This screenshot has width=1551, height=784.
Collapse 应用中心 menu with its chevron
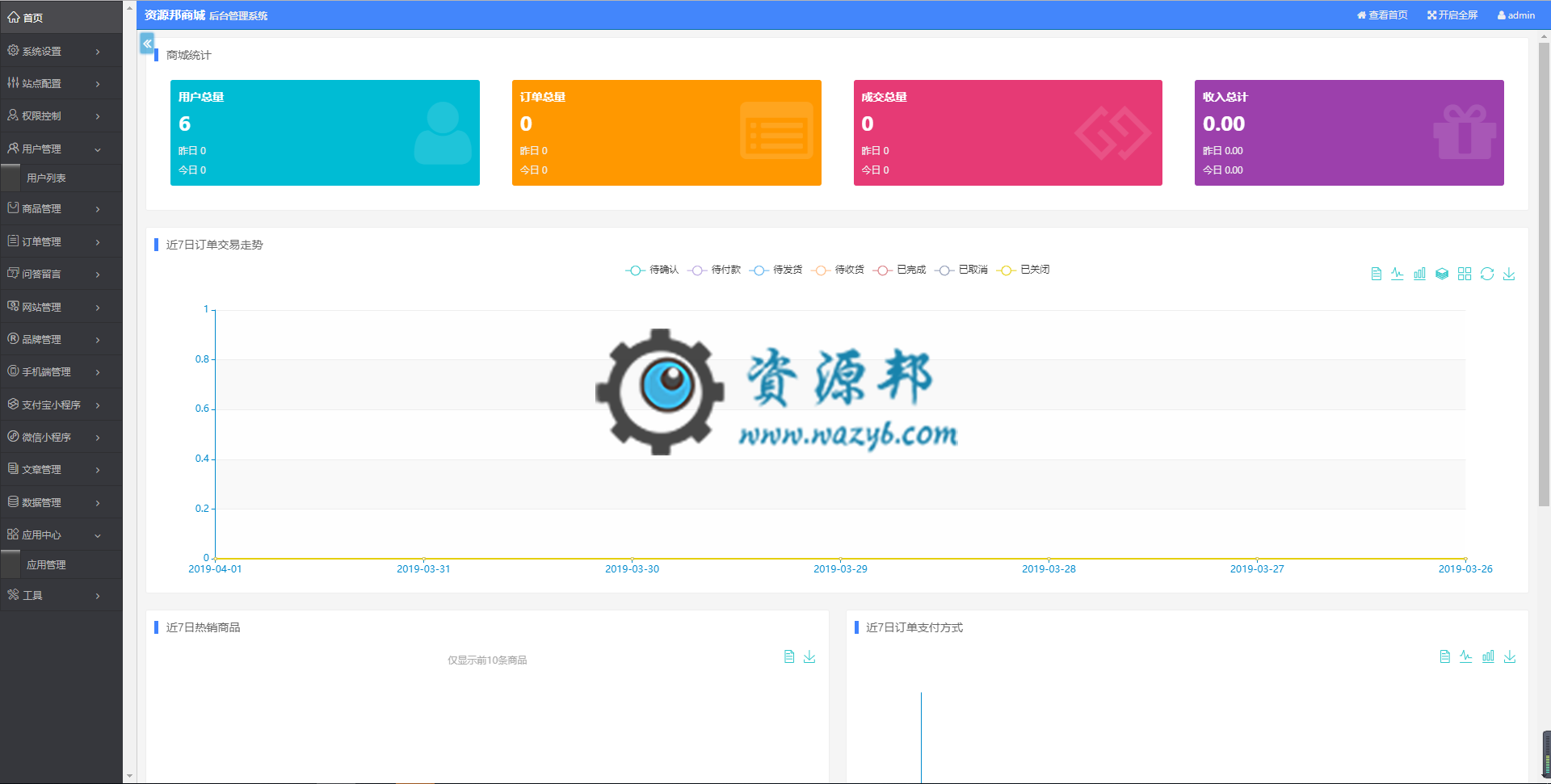[98, 535]
